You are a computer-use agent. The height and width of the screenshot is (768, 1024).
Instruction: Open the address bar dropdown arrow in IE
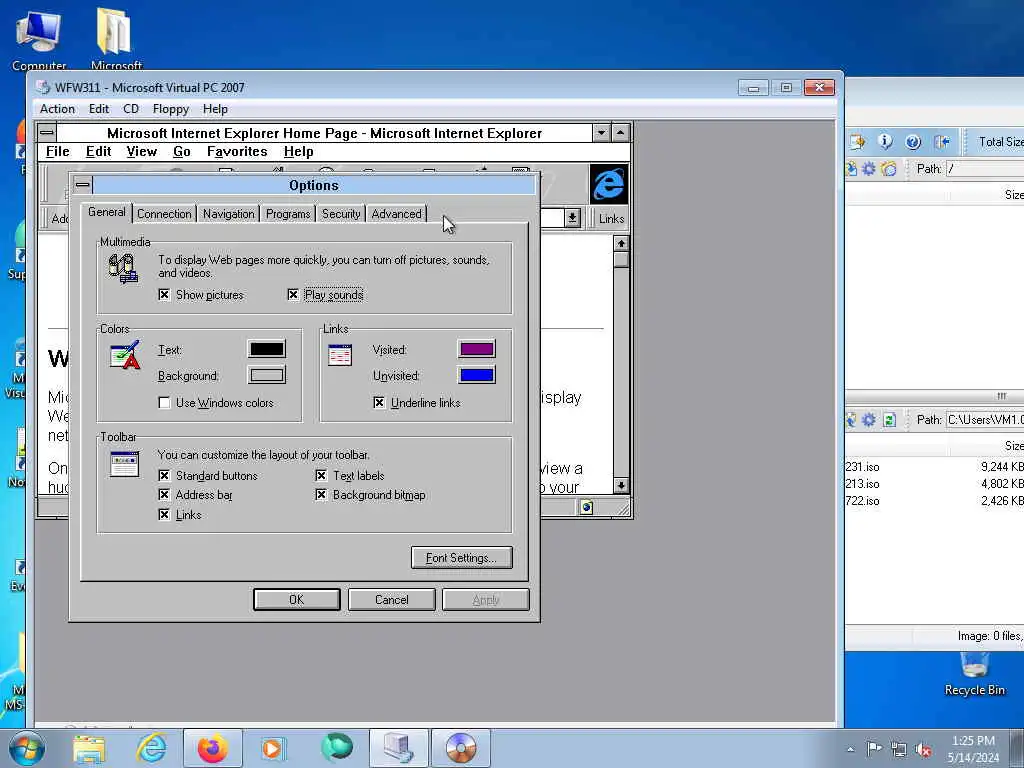click(x=572, y=217)
